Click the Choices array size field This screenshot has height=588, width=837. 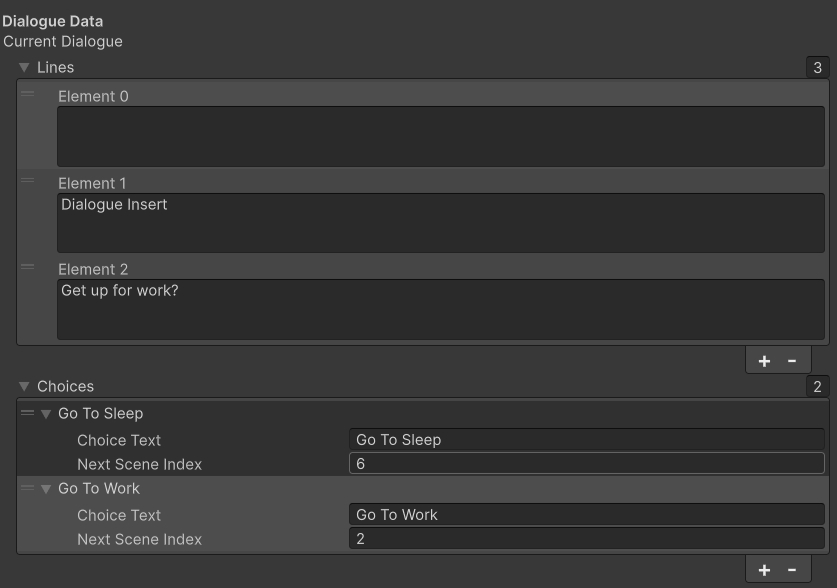point(817,387)
